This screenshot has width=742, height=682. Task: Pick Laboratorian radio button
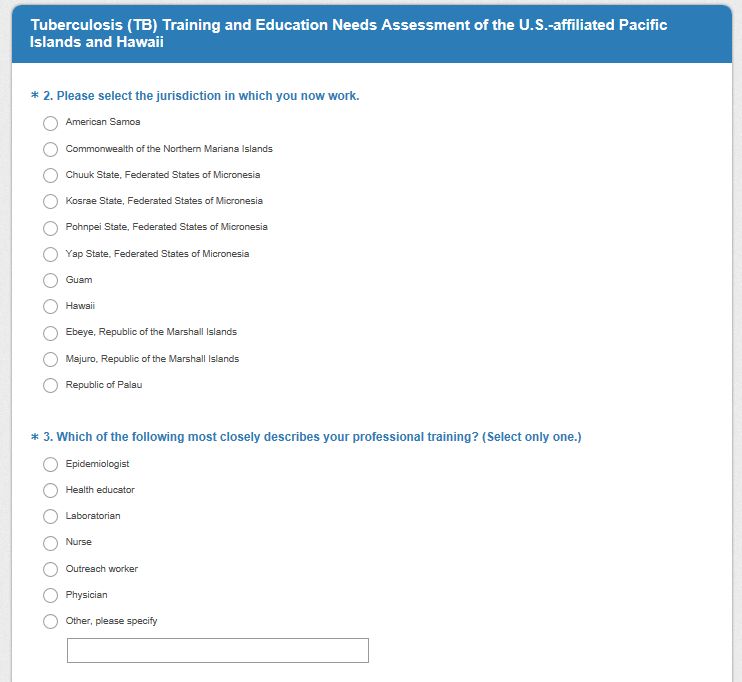[x=50, y=517]
